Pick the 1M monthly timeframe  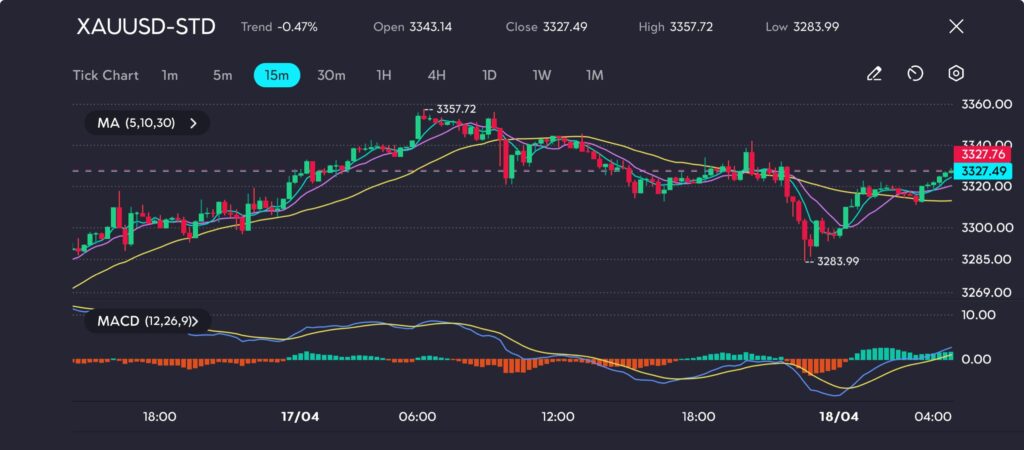click(x=595, y=74)
